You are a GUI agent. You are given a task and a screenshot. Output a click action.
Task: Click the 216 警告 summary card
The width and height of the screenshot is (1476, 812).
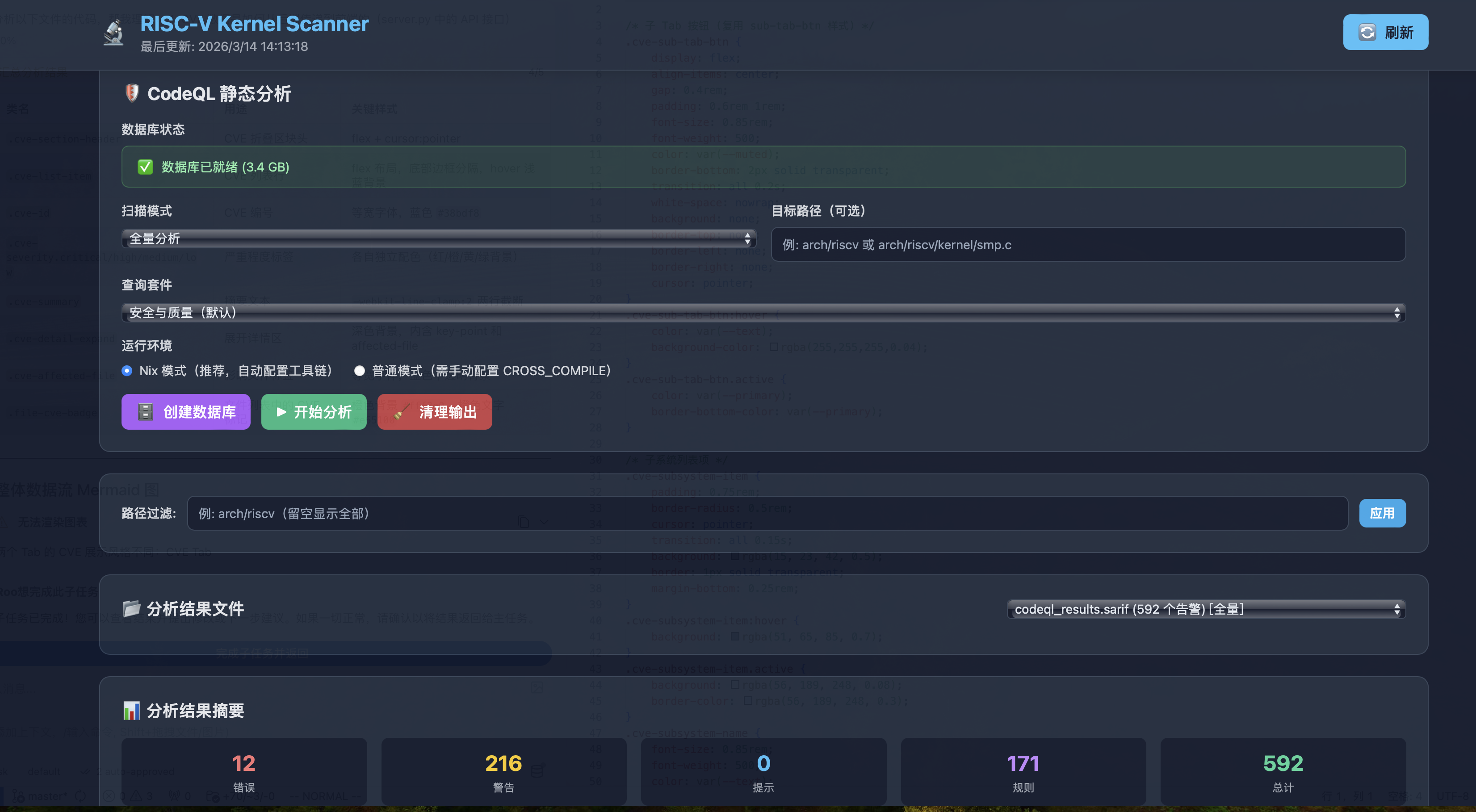[x=503, y=771]
